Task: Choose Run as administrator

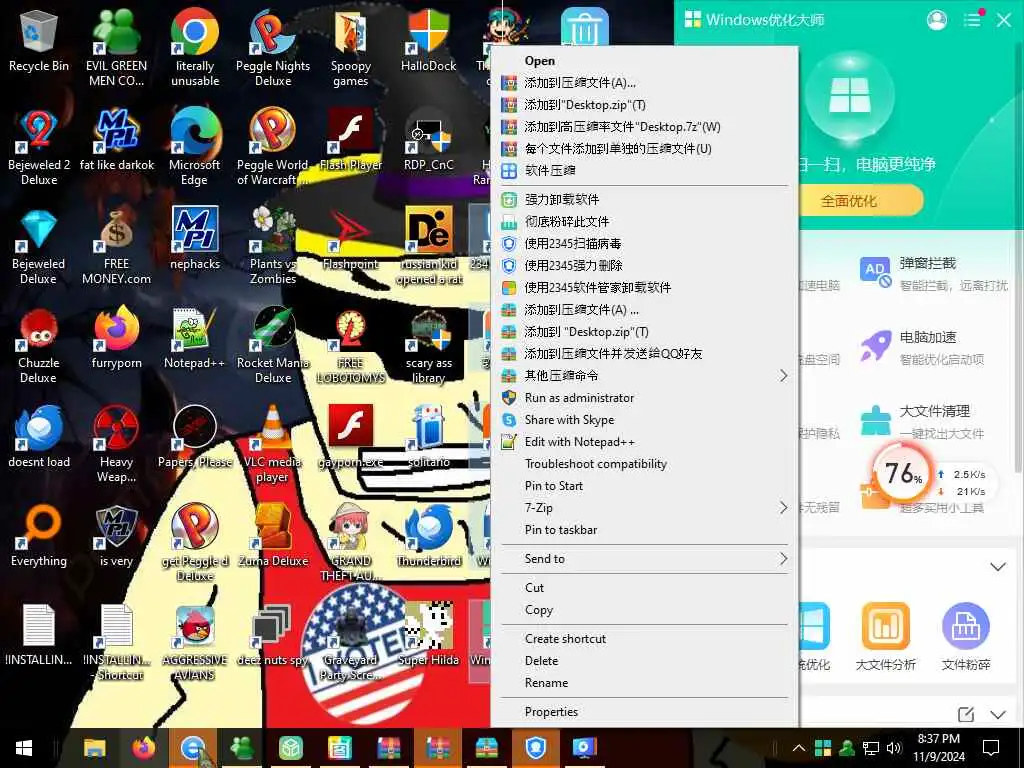Action: (645, 398)
